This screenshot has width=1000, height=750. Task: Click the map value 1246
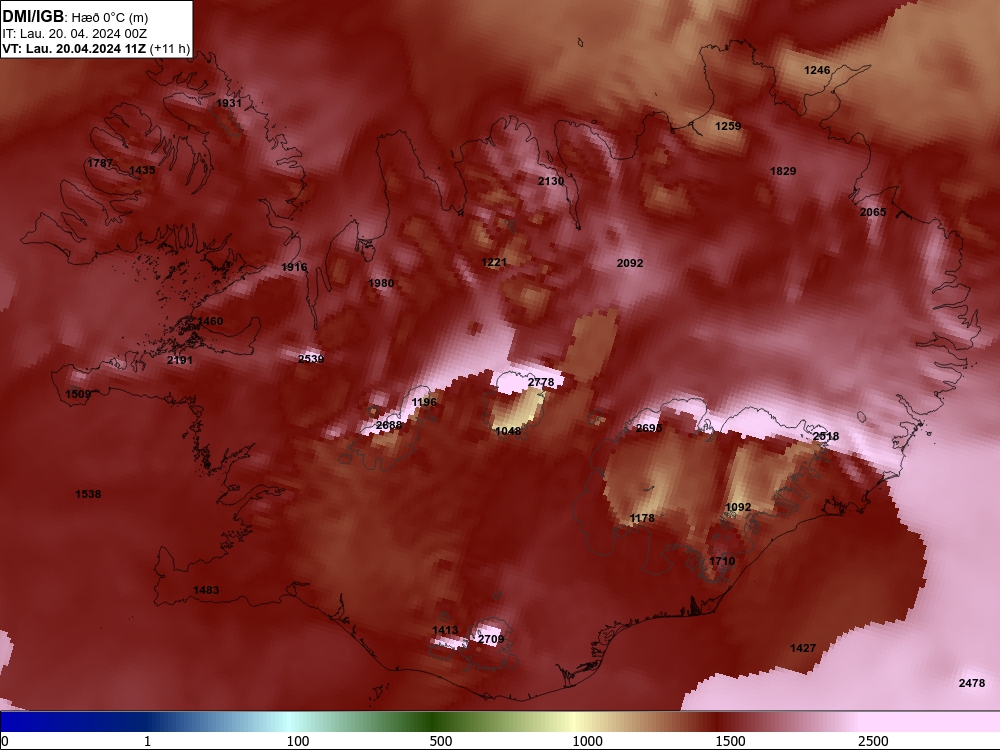click(817, 70)
